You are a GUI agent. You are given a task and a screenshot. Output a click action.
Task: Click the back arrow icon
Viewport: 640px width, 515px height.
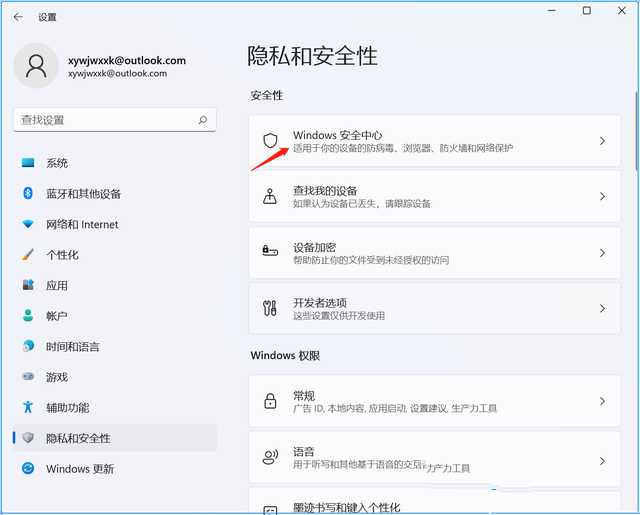(x=18, y=17)
